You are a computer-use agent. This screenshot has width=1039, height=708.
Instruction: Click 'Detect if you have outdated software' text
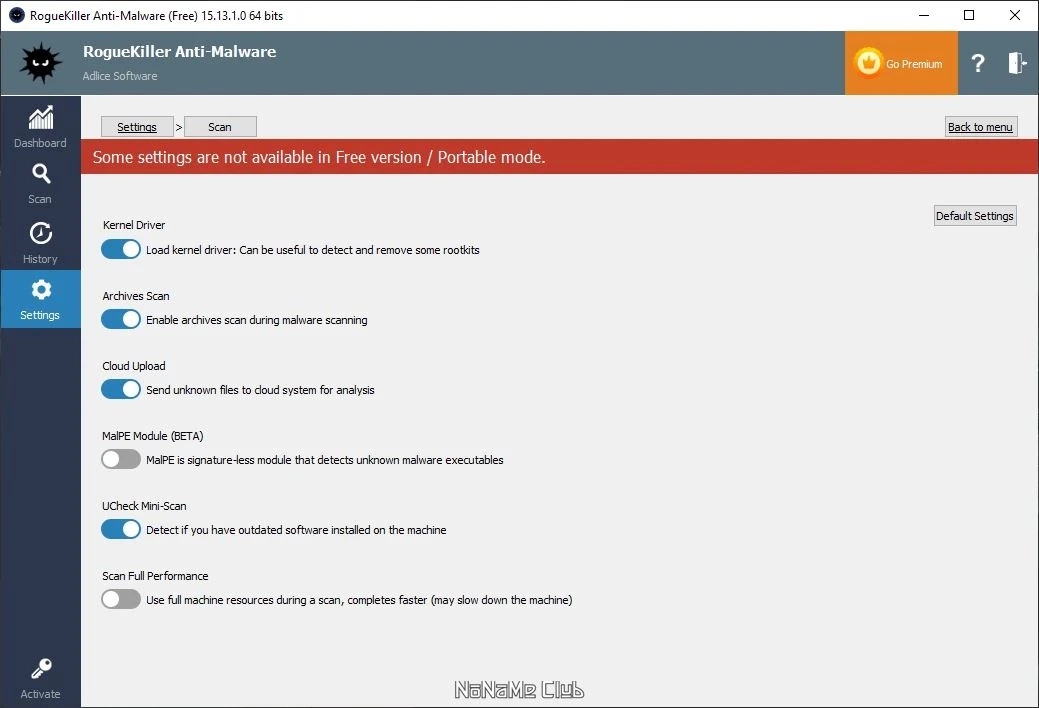coord(296,530)
